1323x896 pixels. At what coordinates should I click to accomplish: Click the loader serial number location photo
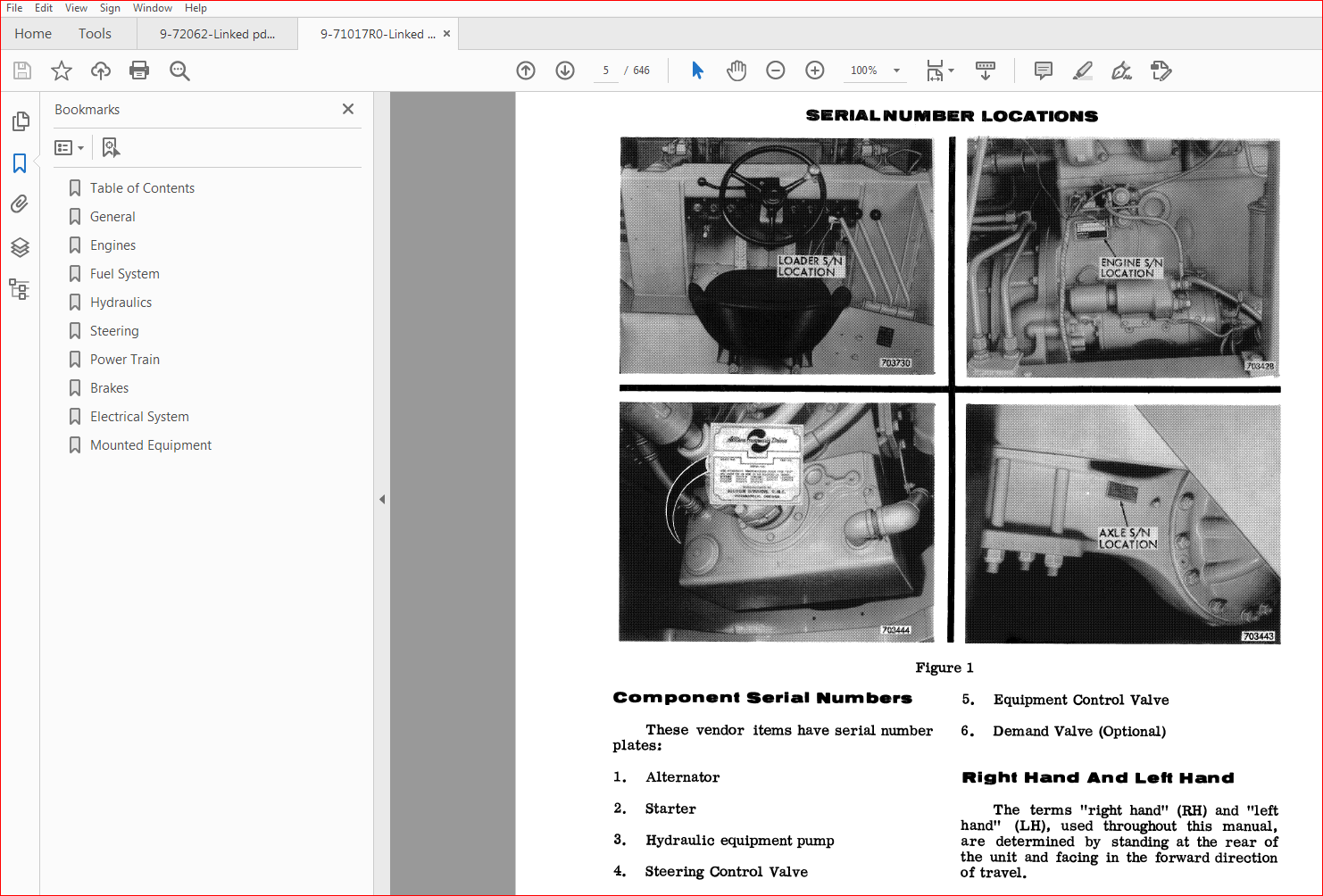tap(777, 256)
